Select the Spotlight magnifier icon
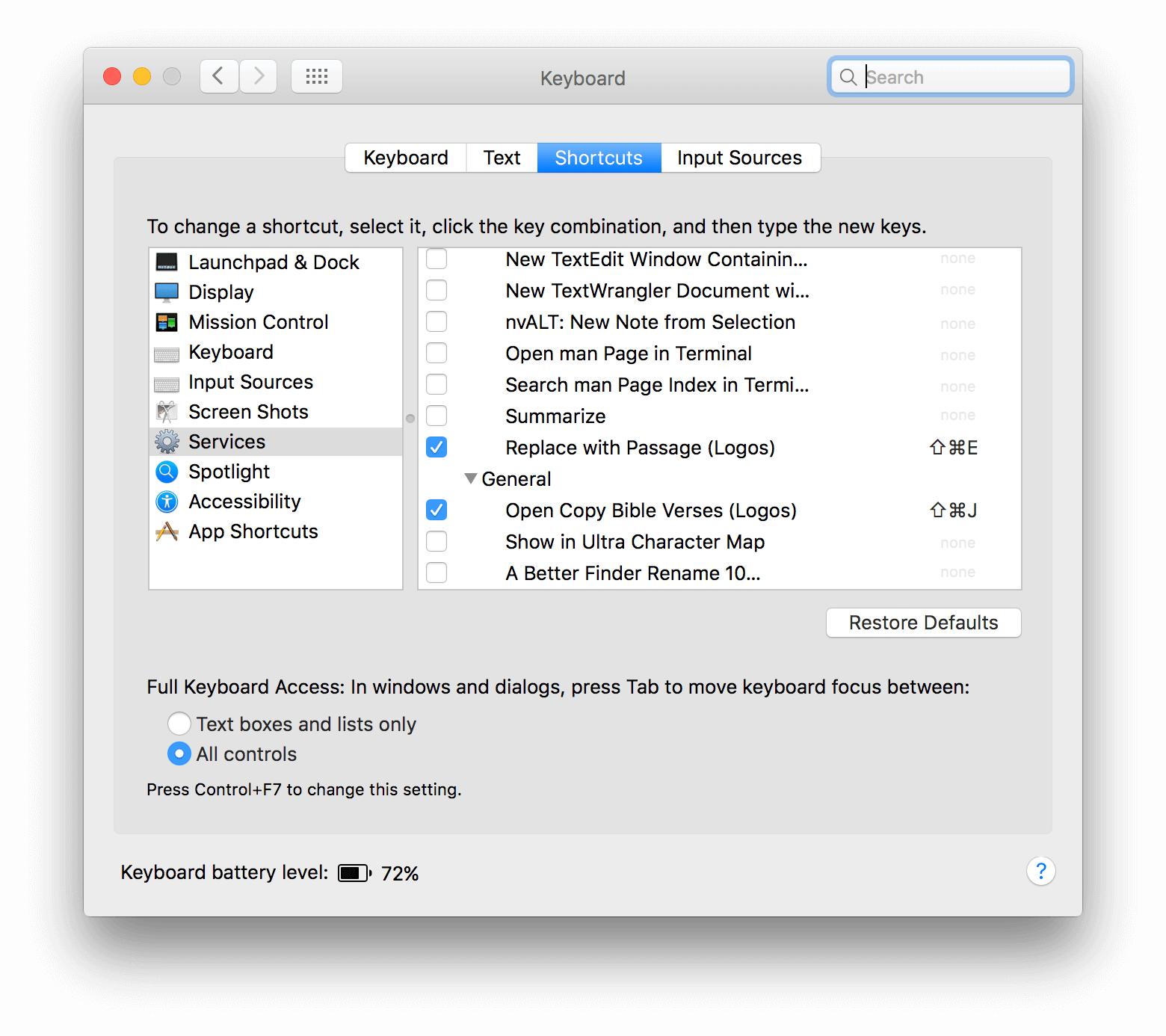 [167, 472]
